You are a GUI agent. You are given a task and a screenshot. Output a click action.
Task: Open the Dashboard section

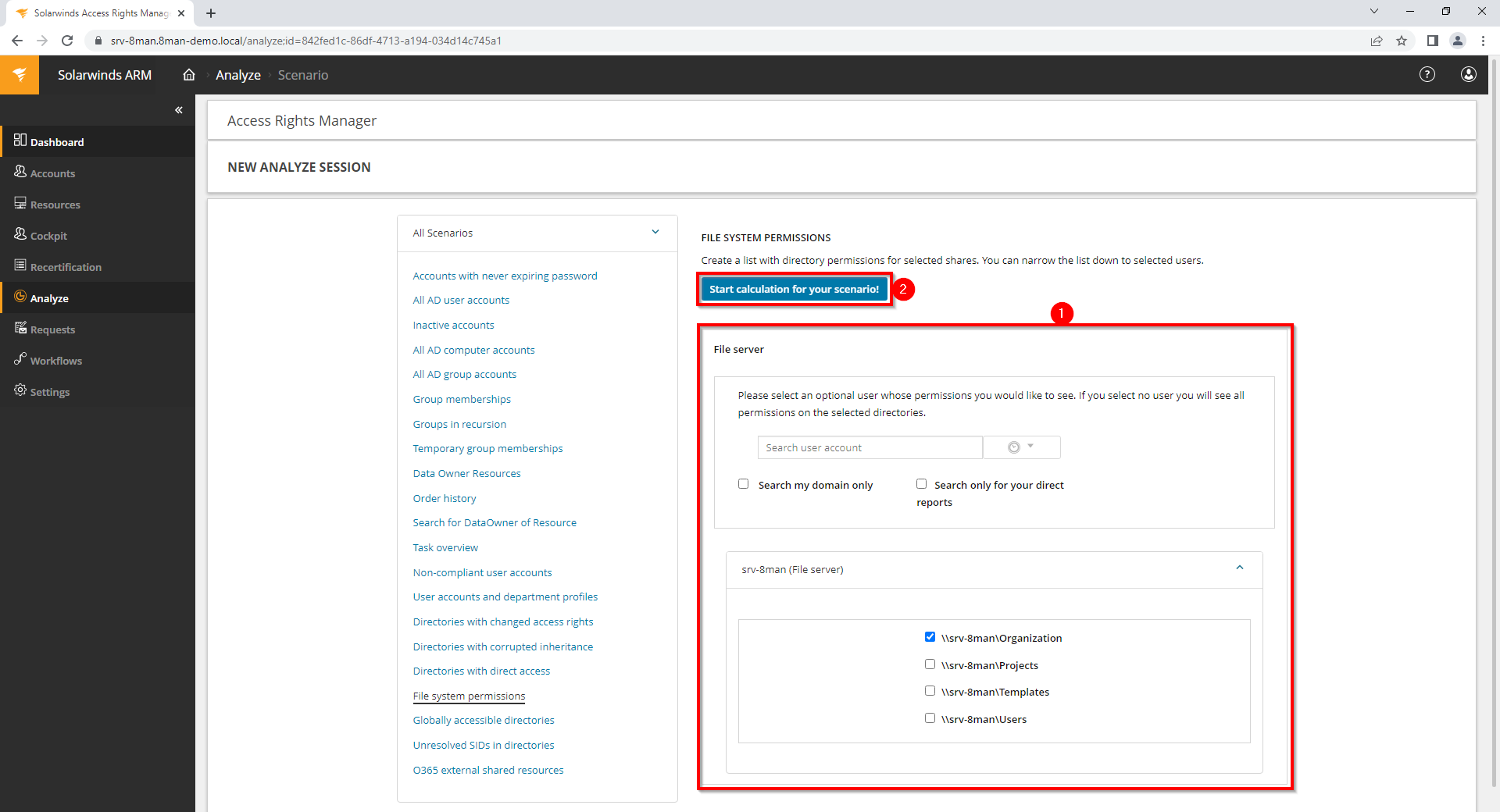(56, 141)
